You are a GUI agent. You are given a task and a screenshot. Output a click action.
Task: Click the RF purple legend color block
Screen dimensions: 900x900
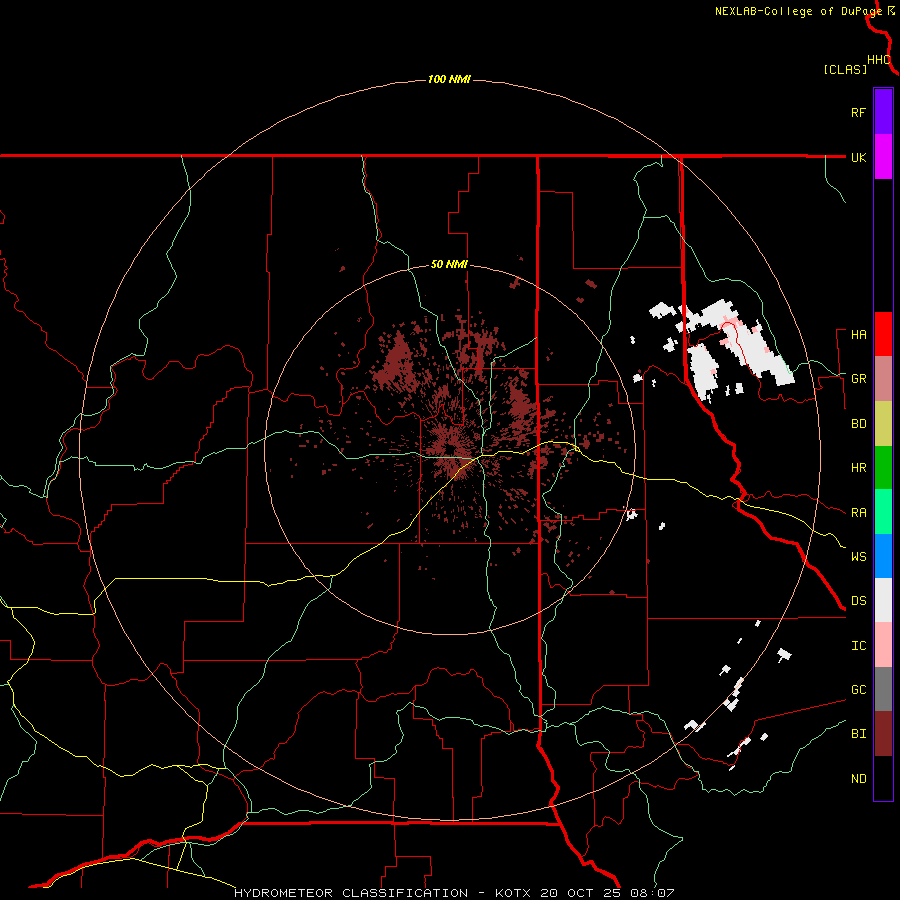(883, 111)
